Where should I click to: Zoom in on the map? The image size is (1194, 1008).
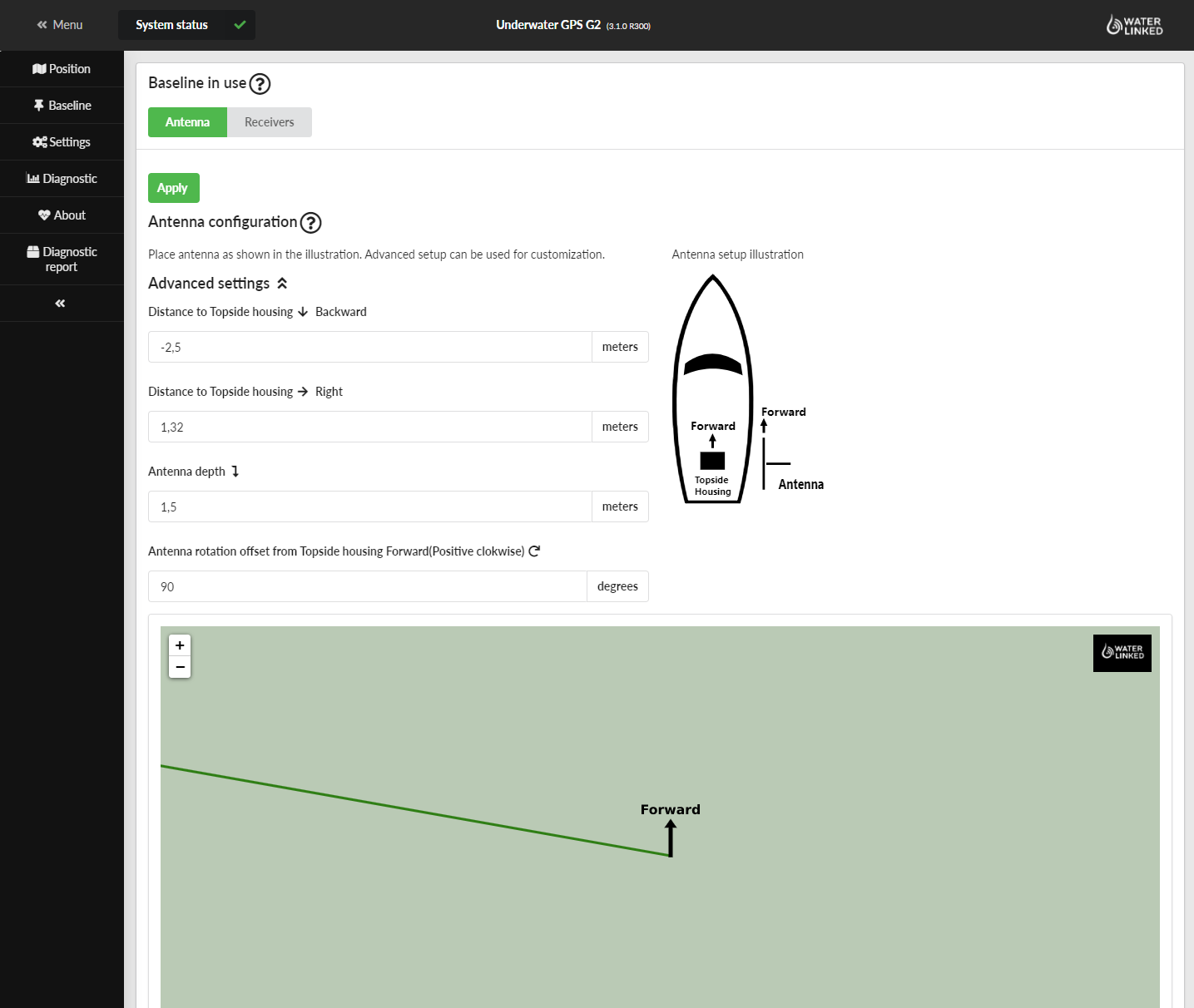pyautogui.click(x=180, y=645)
